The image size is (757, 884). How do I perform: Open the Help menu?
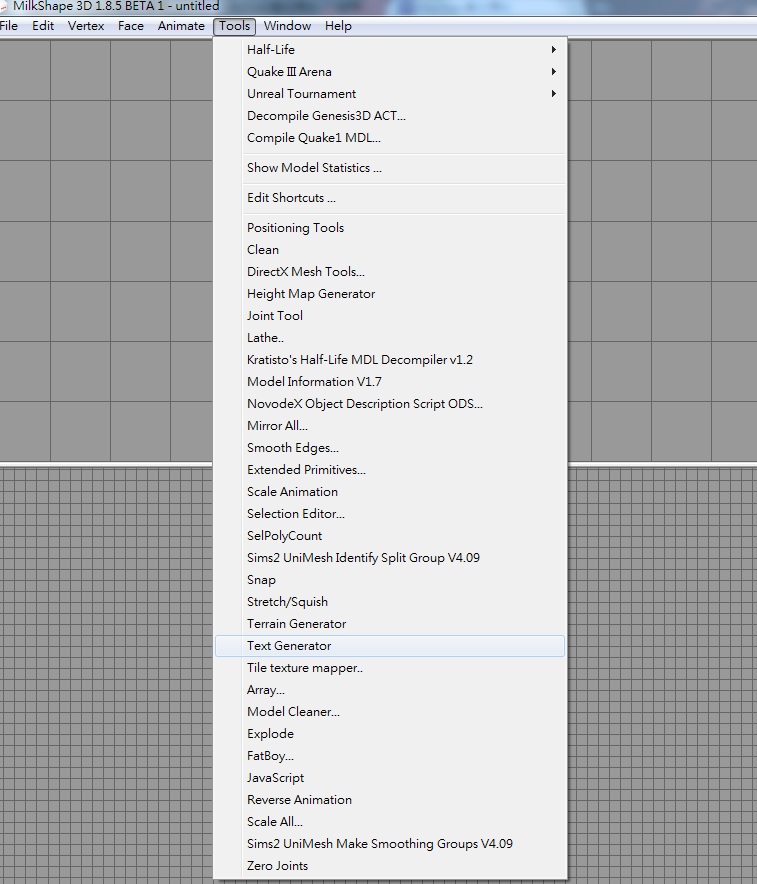click(338, 26)
